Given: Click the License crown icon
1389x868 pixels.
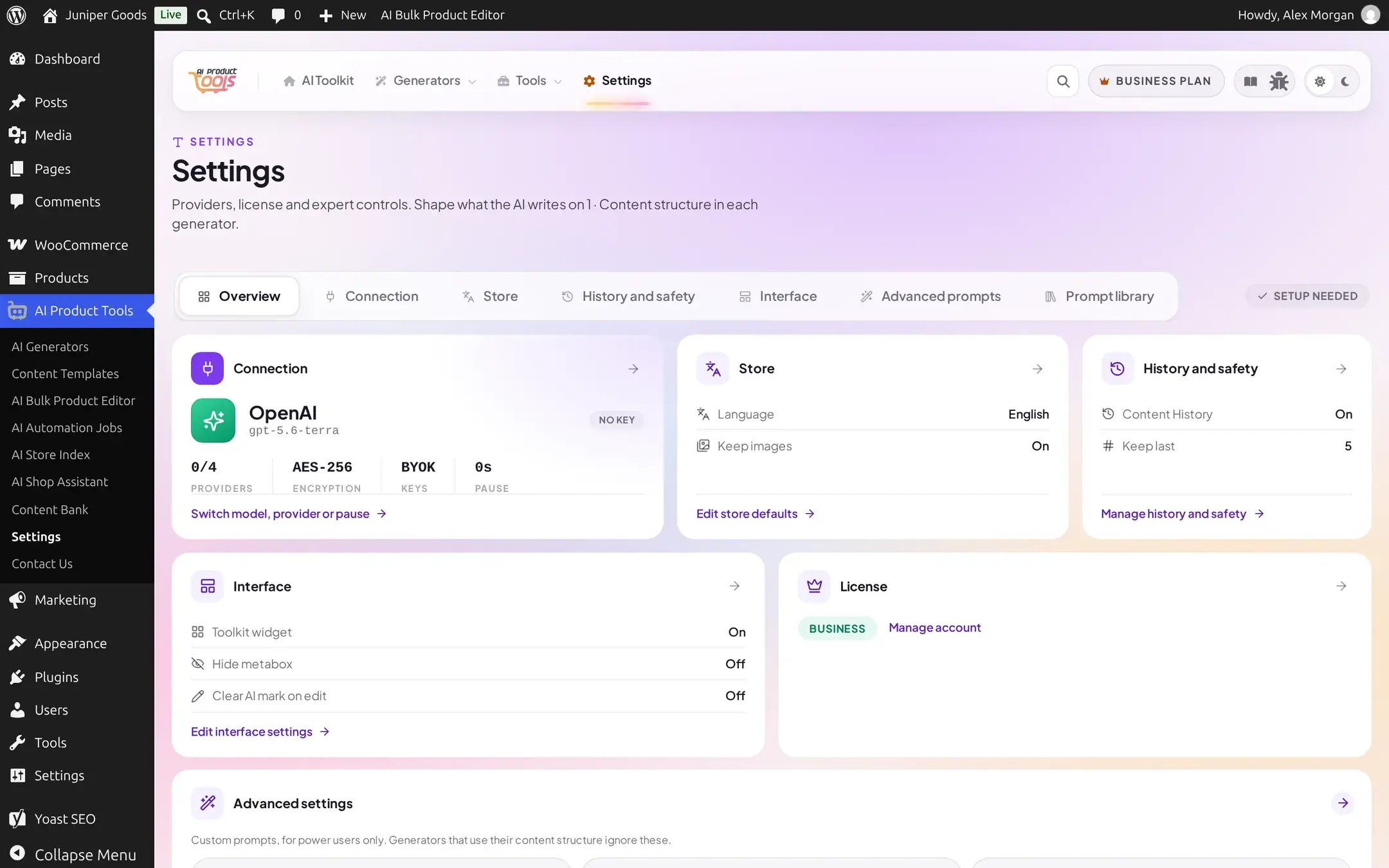Looking at the screenshot, I should [x=814, y=586].
